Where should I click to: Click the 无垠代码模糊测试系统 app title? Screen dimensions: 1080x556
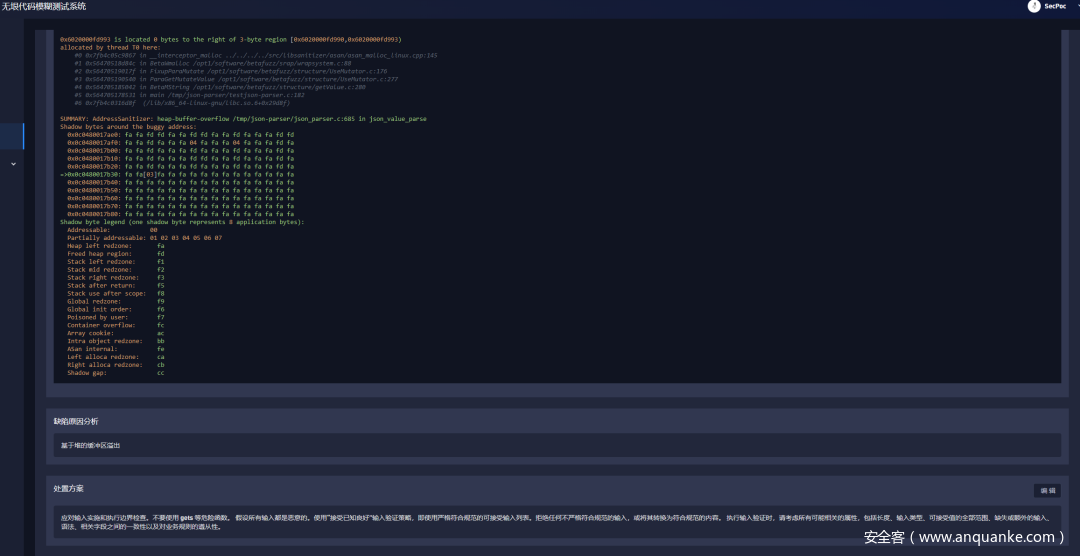coord(43,6)
